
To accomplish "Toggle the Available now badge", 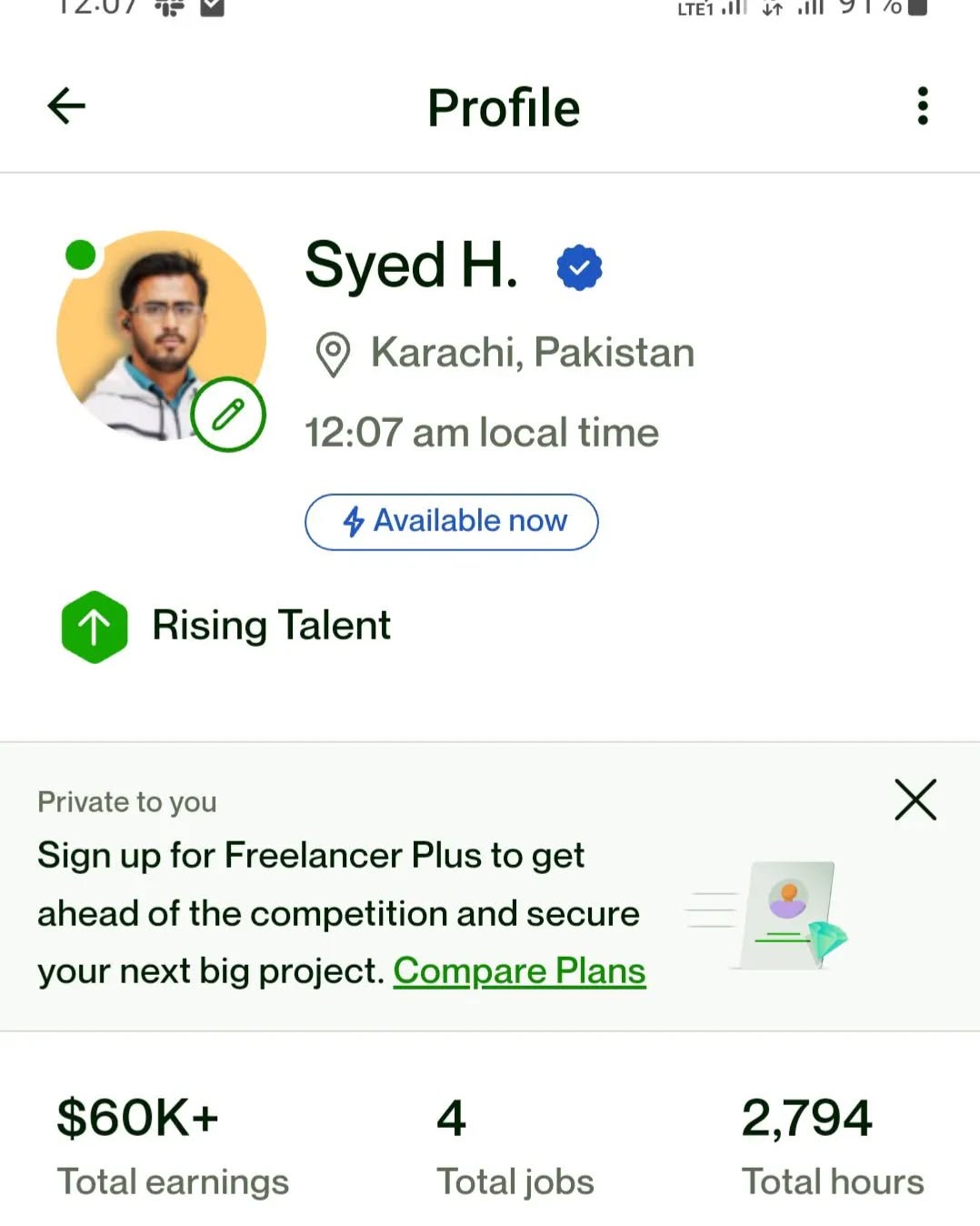I will [452, 522].
